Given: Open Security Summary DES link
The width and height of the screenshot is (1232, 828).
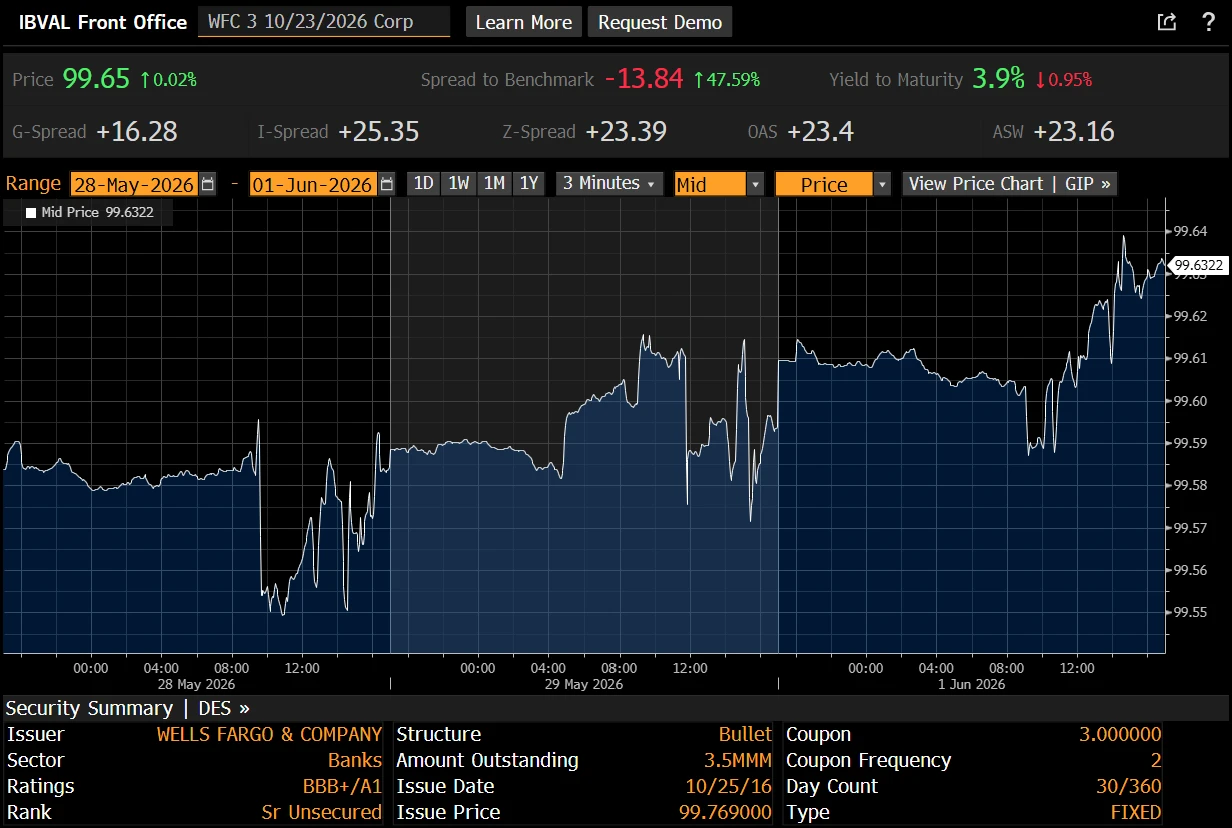Looking at the screenshot, I should 127,708.
